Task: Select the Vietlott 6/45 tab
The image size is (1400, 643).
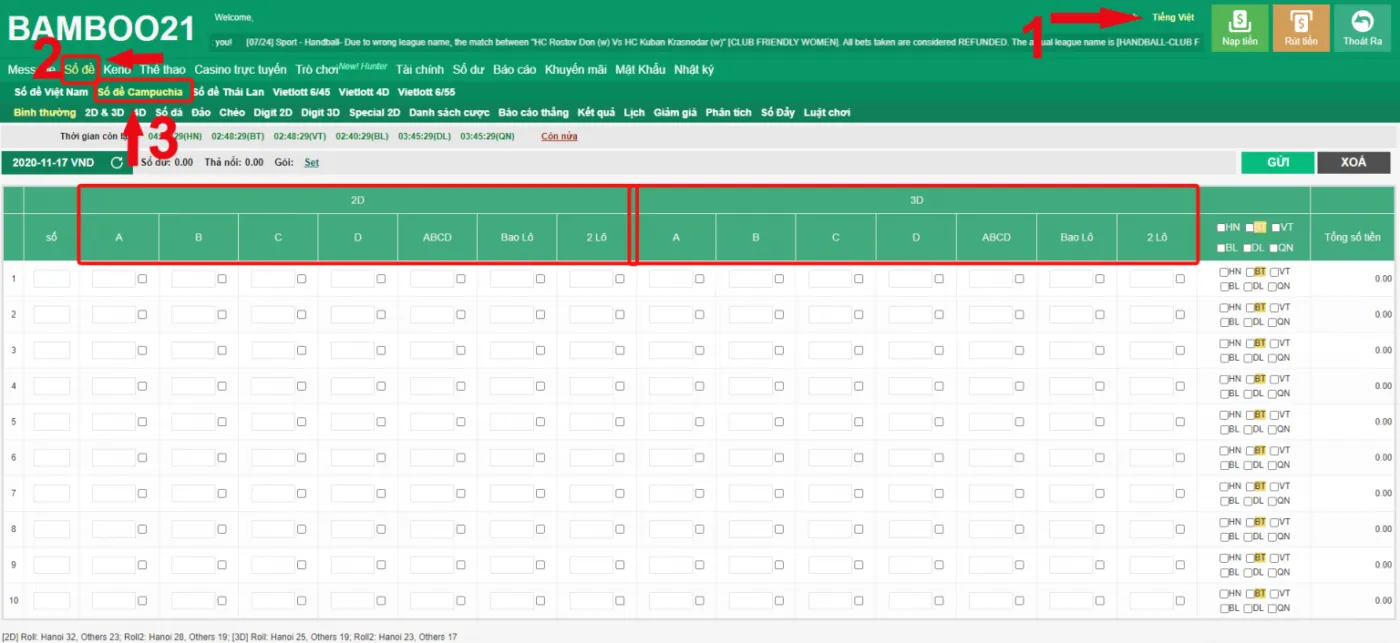Action: pos(301,92)
